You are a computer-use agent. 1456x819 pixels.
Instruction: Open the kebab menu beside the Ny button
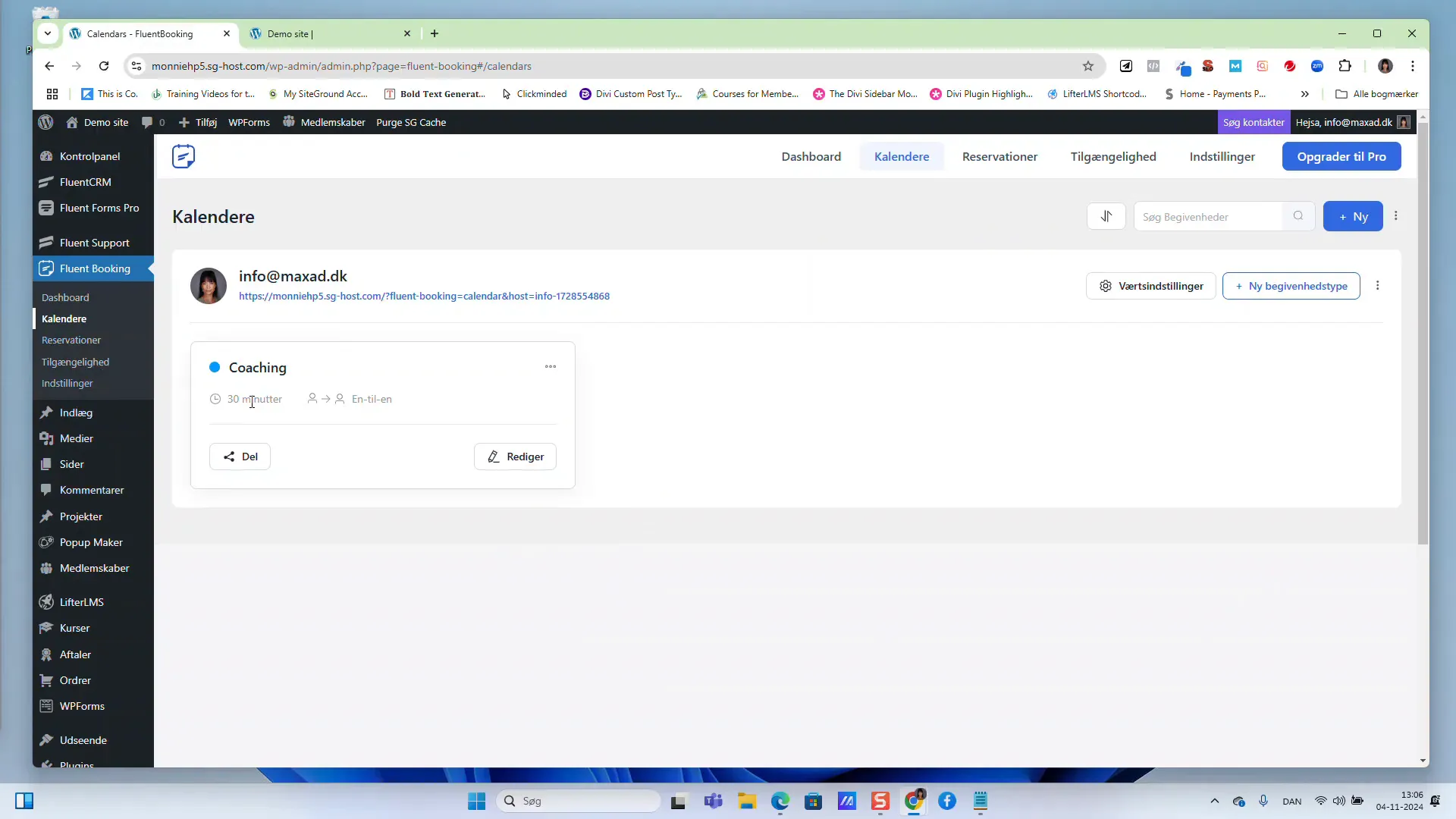pyautogui.click(x=1397, y=216)
